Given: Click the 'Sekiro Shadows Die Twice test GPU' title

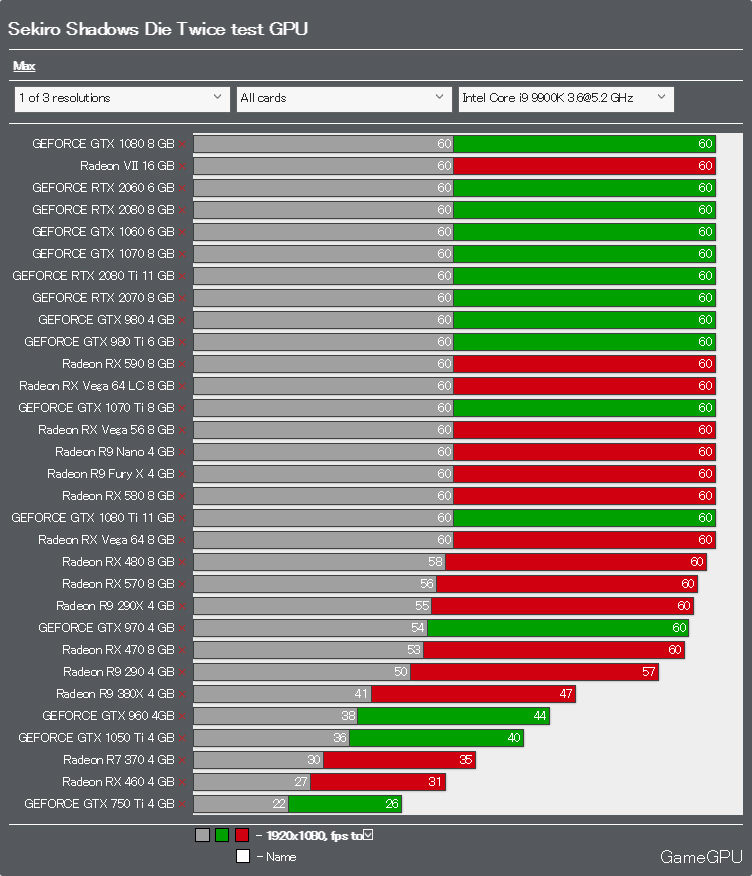Looking at the screenshot, I should (x=158, y=29).
